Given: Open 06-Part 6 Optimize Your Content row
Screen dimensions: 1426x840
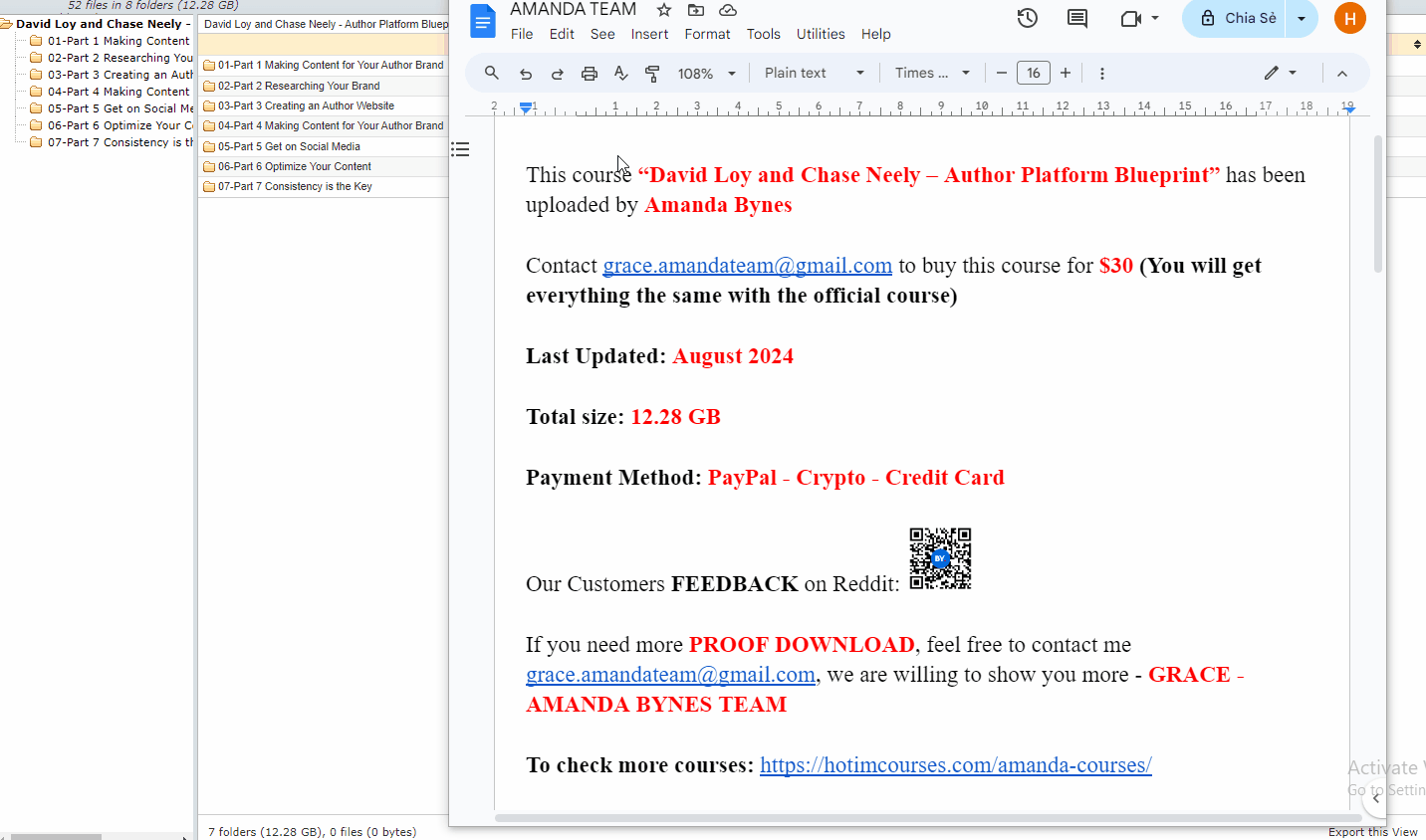Looking at the screenshot, I should click(324, 166).
